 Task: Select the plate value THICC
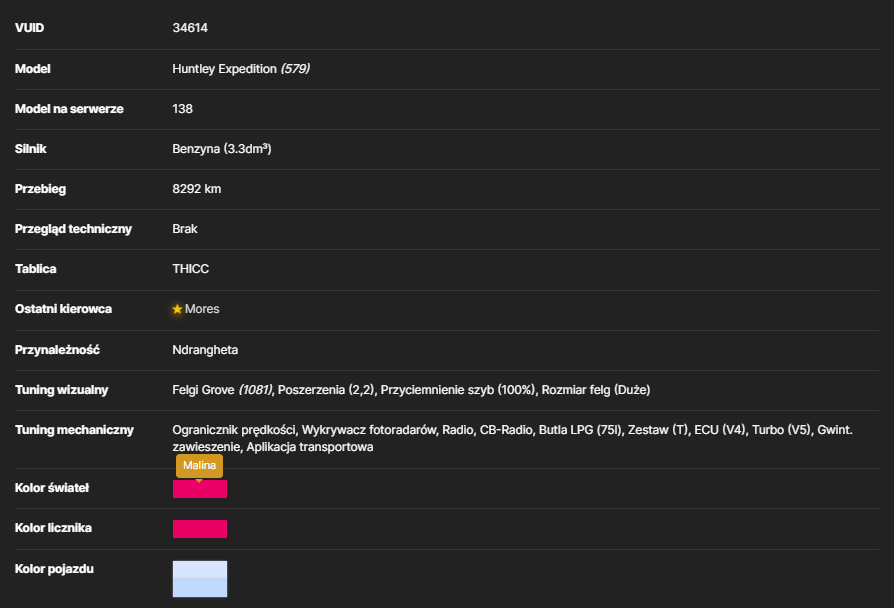190,269
